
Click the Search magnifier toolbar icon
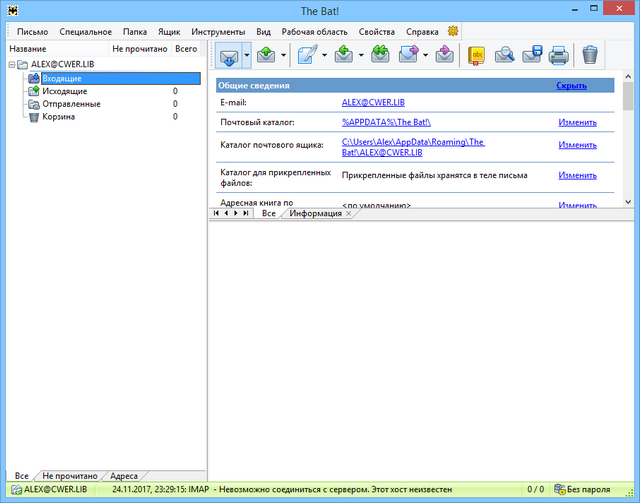505,54
